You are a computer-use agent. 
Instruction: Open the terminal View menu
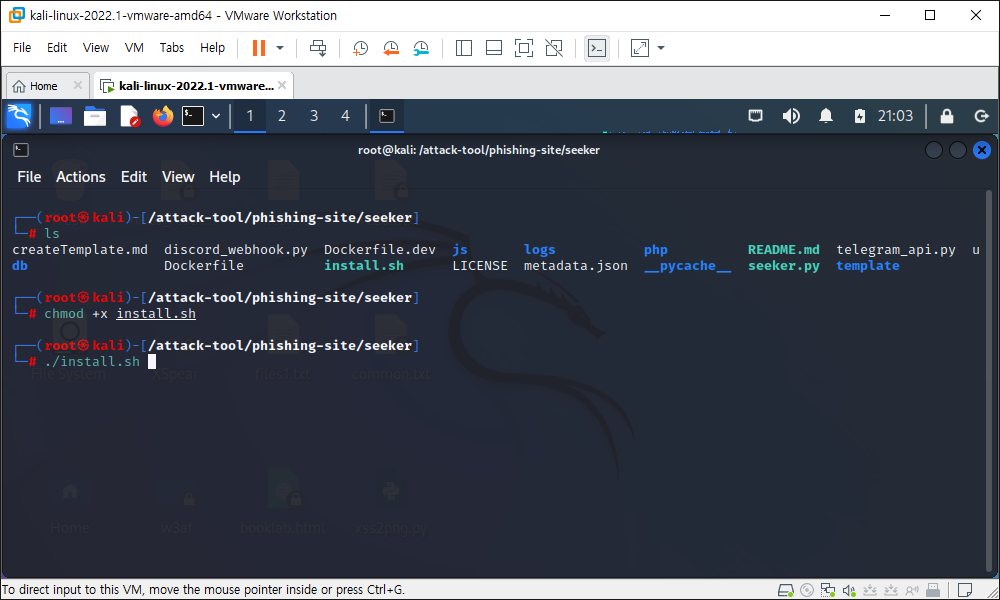click(x=178, y=177)
